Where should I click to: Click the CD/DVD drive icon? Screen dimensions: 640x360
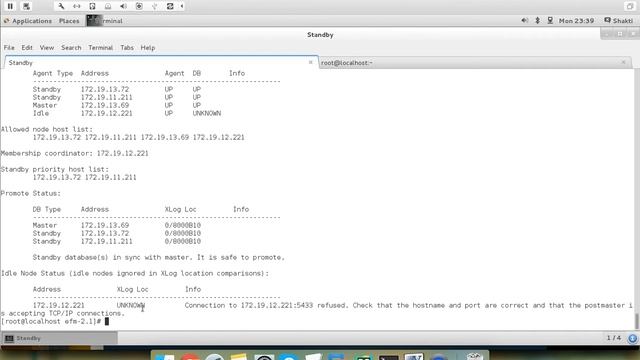108,6
